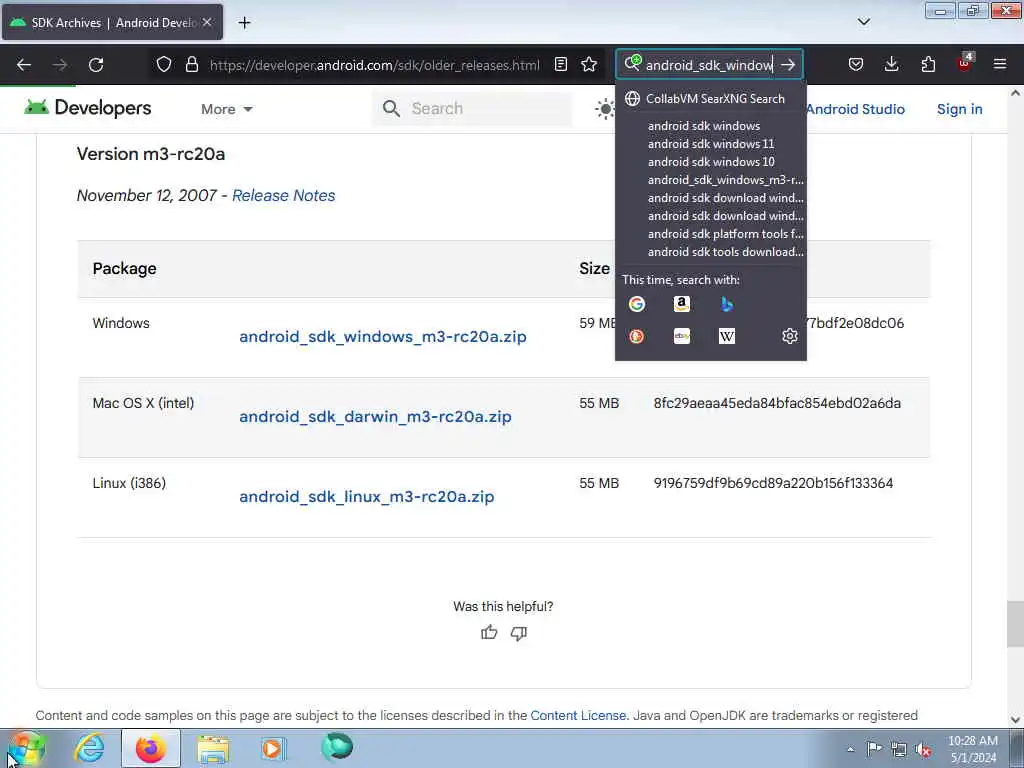Close the SDK Archives tab

point(207,22)
